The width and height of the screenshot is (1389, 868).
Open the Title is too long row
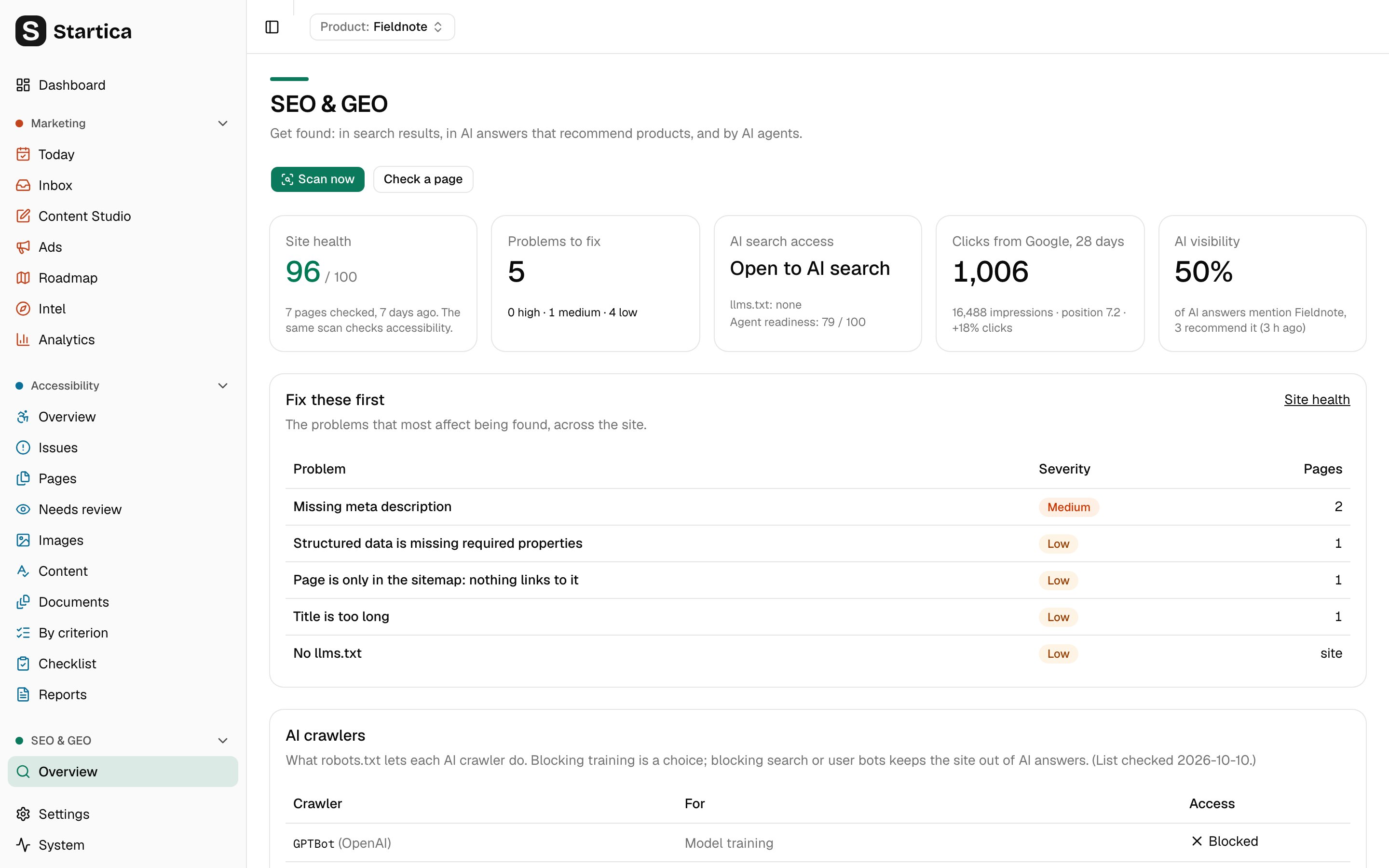(818, 617)
